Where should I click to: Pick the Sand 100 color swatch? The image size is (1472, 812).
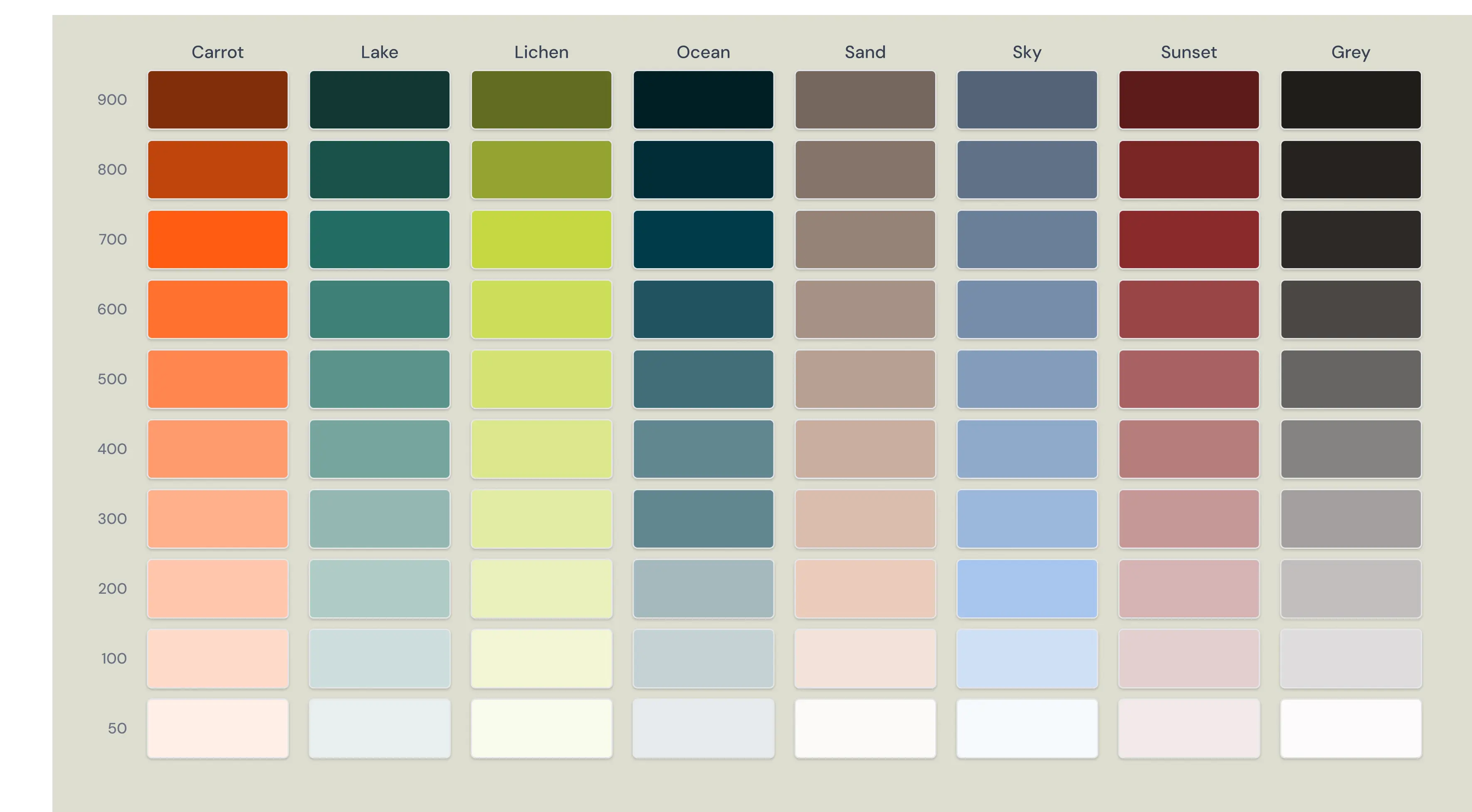[865, 658]
